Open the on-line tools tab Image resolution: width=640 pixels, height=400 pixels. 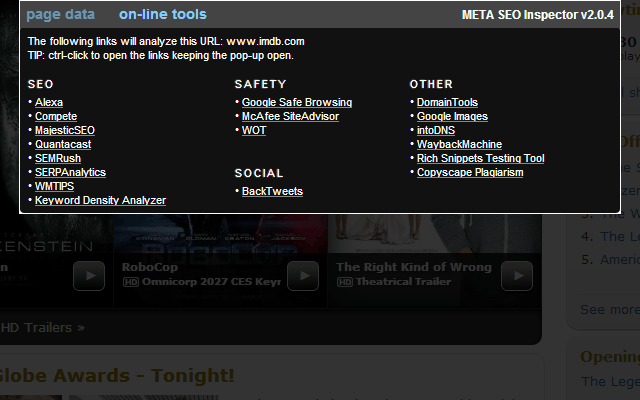(163, 15)
